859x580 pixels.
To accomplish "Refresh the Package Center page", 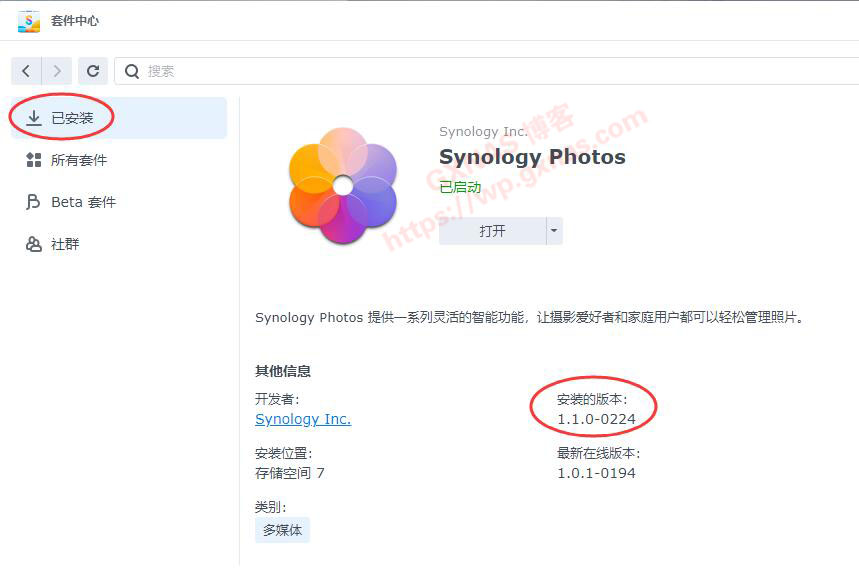I will point(93,71).
